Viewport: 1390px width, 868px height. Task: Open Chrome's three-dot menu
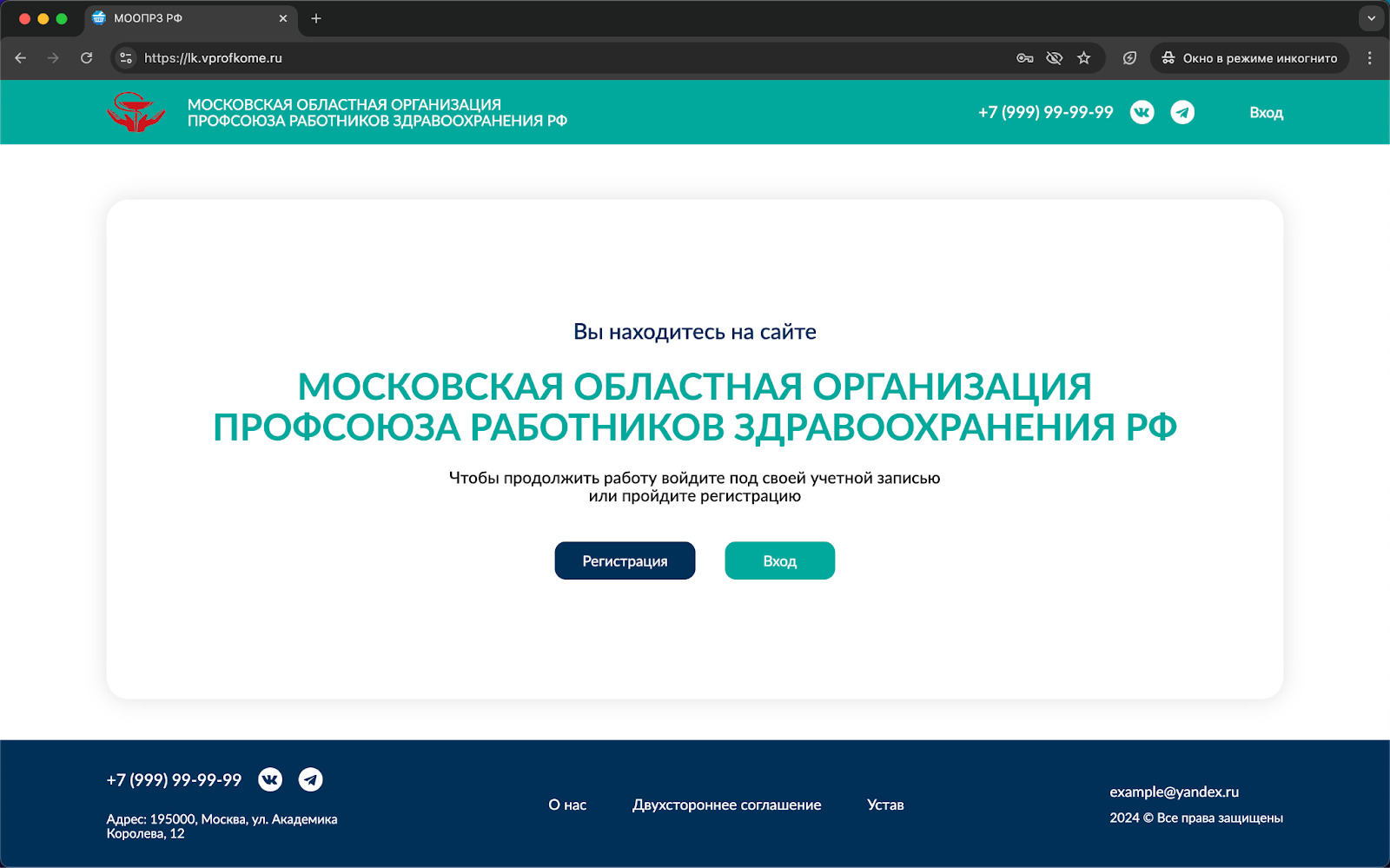click(1370, 57)
